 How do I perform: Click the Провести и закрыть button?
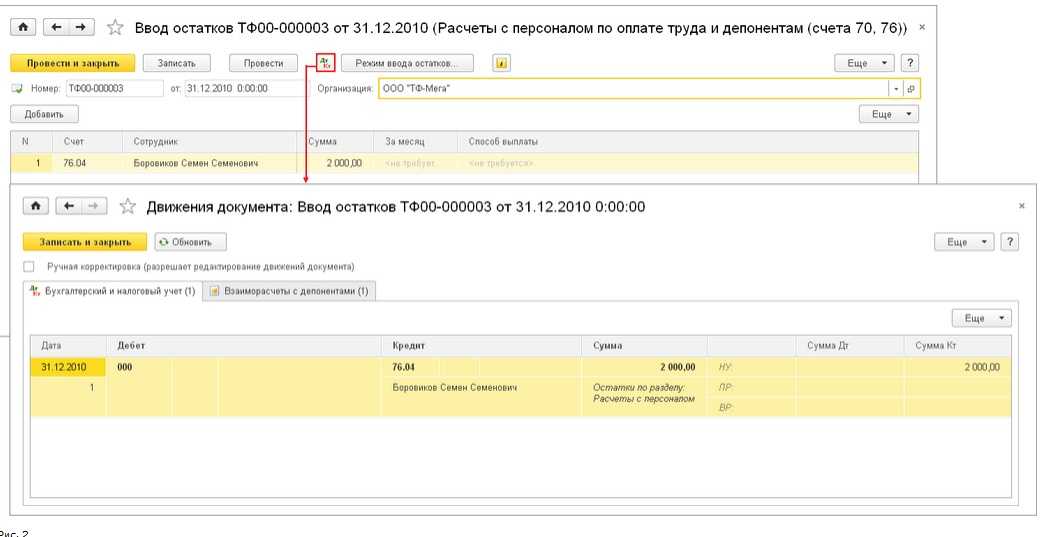72,63
